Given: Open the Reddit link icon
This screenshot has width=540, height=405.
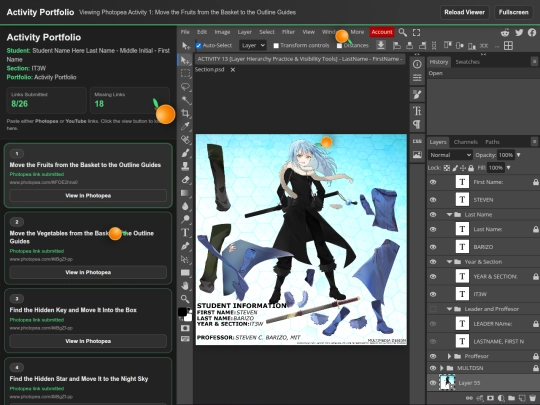Looking at the screenshot, I should [505, 33].
